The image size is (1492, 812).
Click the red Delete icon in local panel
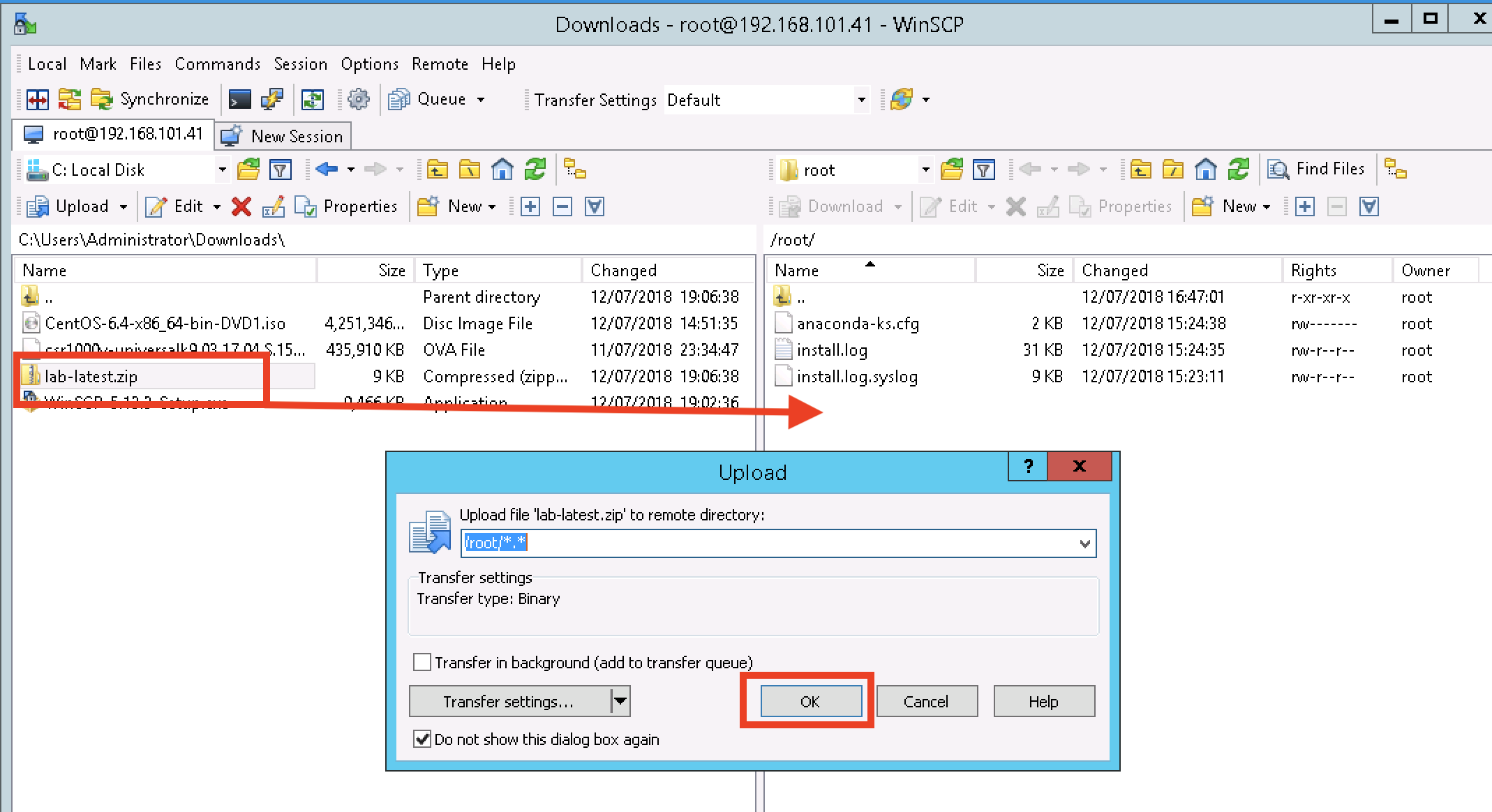click(241, 206)
